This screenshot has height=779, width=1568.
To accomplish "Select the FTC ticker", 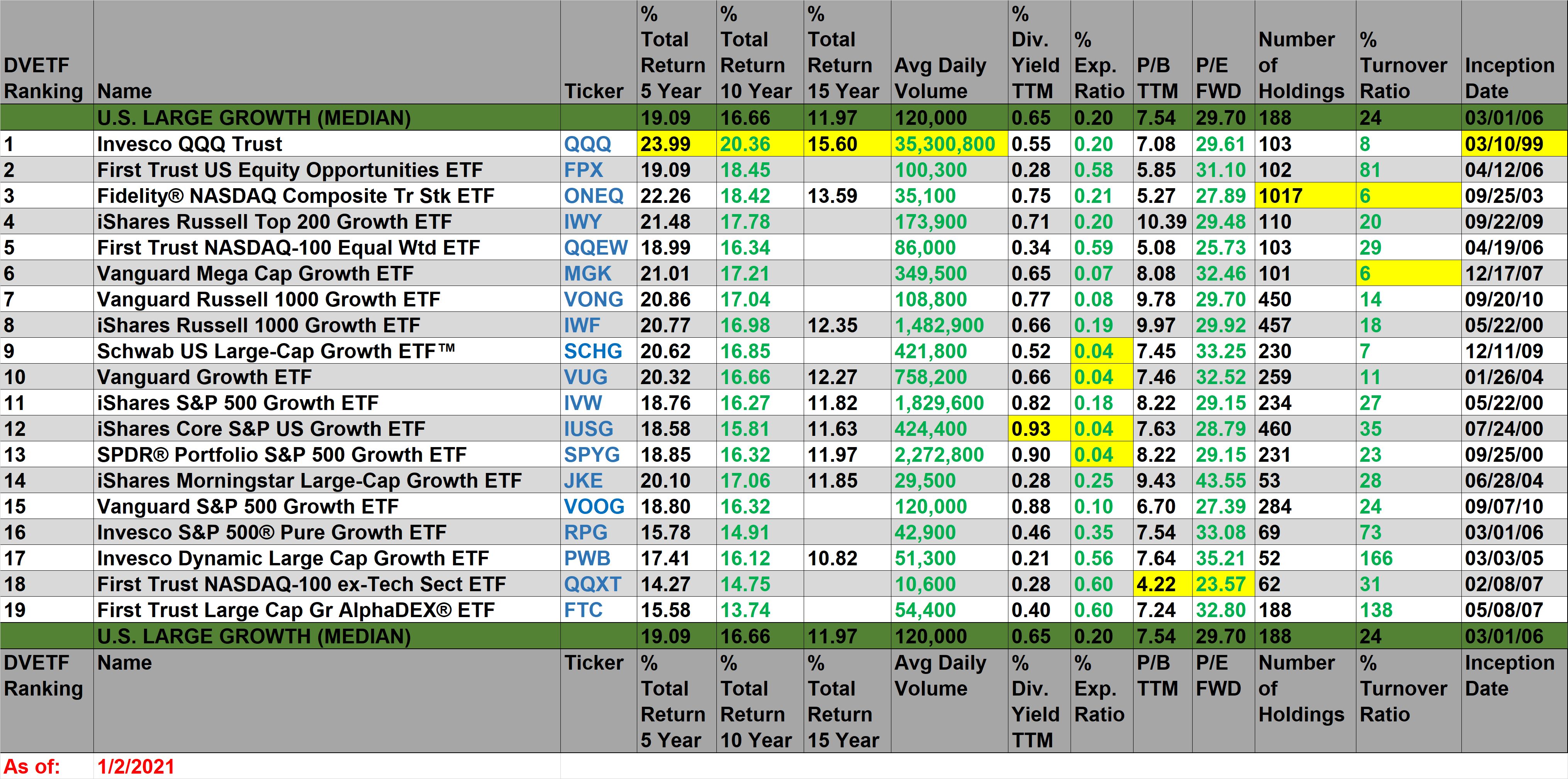I will pos(583,610).
